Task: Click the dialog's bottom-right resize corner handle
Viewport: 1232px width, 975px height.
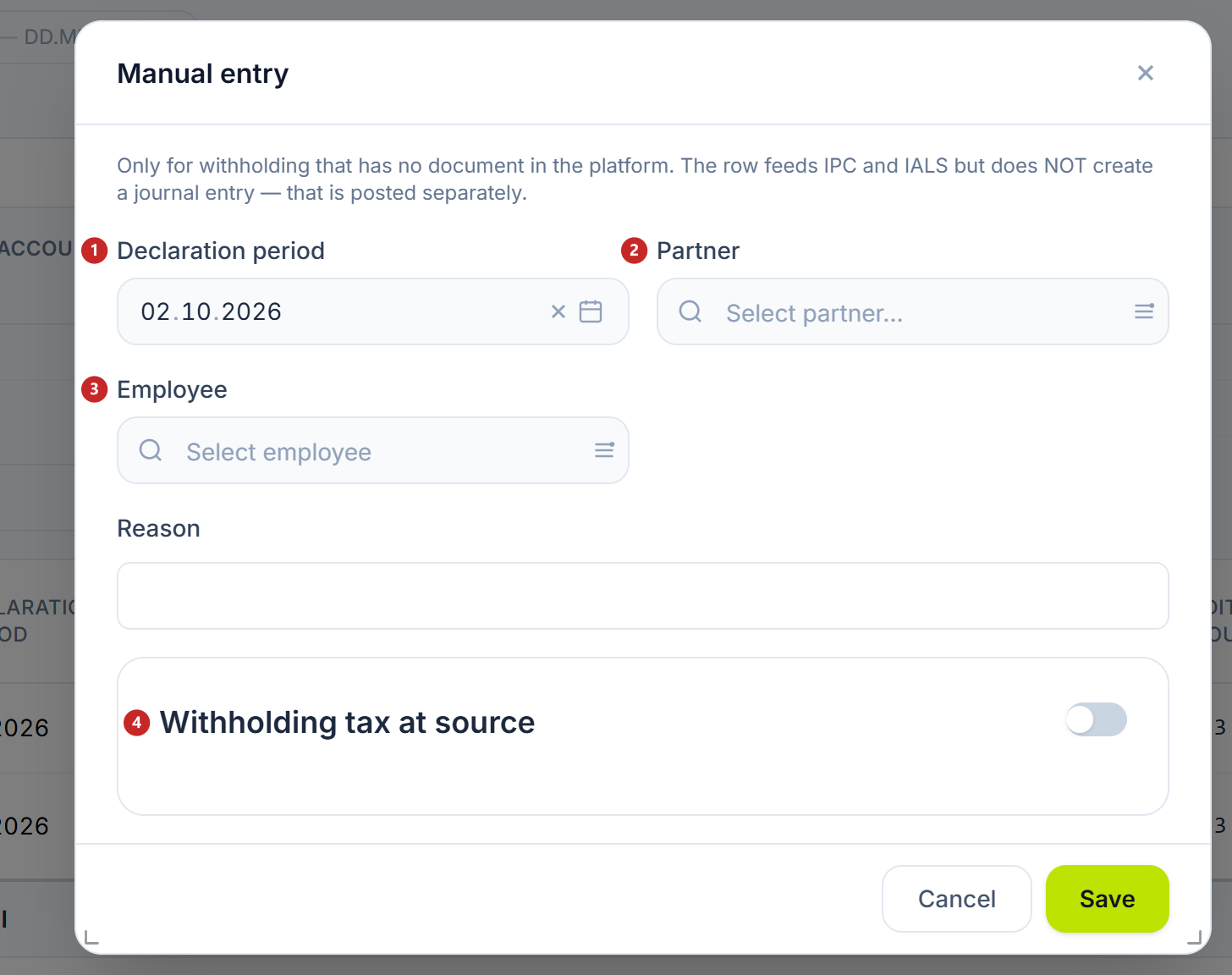Action: [x=1195, y=938]
